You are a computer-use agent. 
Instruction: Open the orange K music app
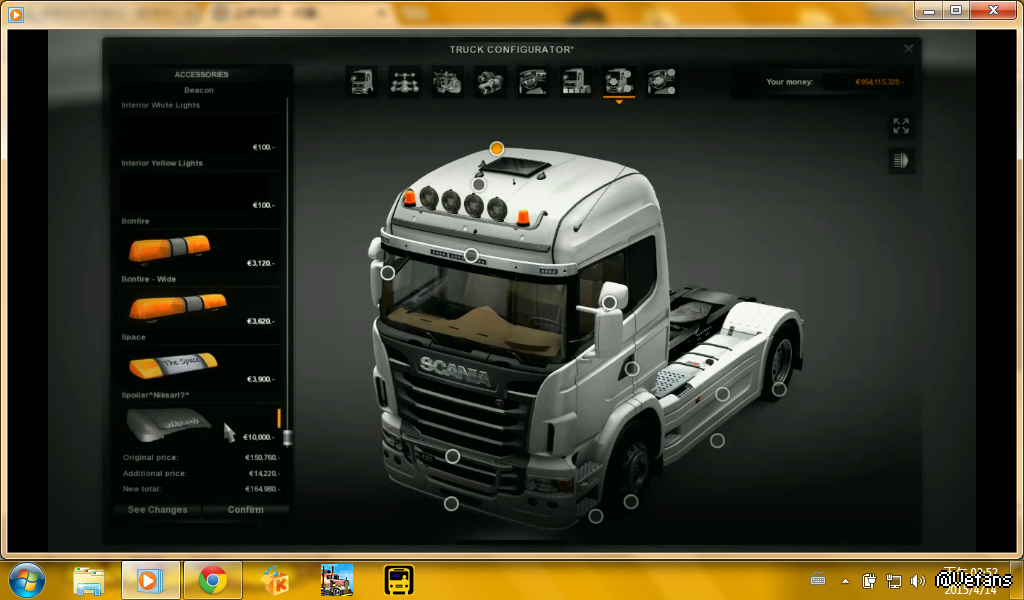click(x=275, y=580)
